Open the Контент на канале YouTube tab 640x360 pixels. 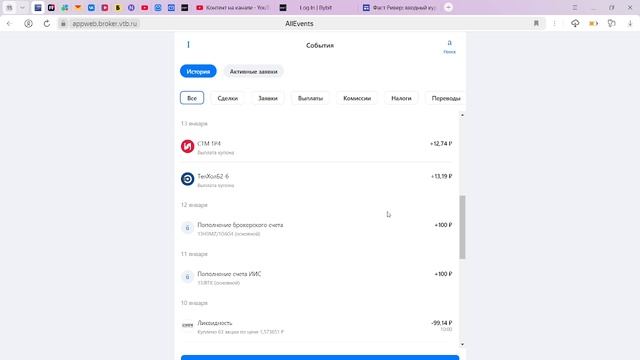[x=233, y=7]
